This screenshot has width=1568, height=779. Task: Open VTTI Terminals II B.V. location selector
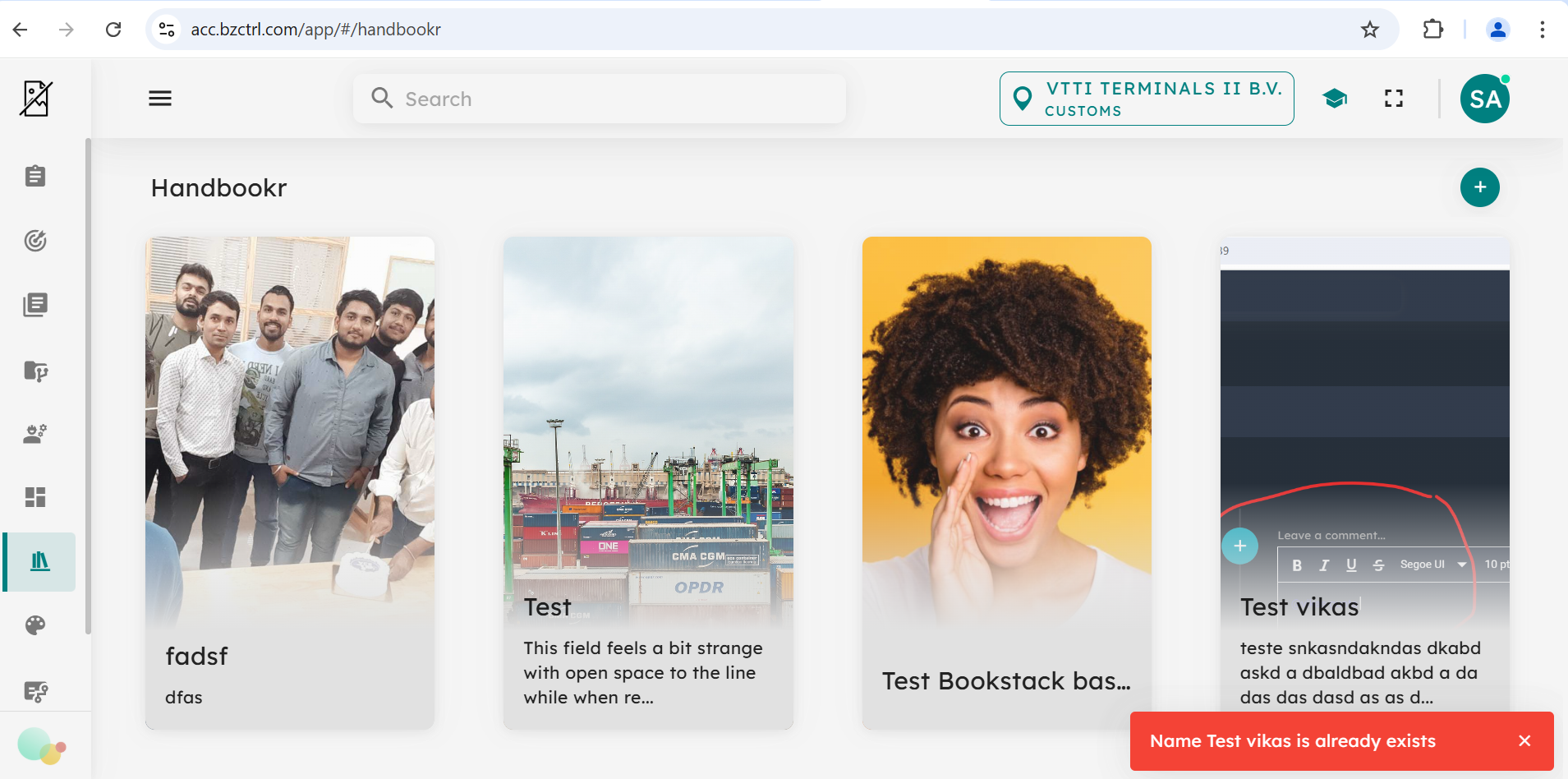(x=1146, y=99)
